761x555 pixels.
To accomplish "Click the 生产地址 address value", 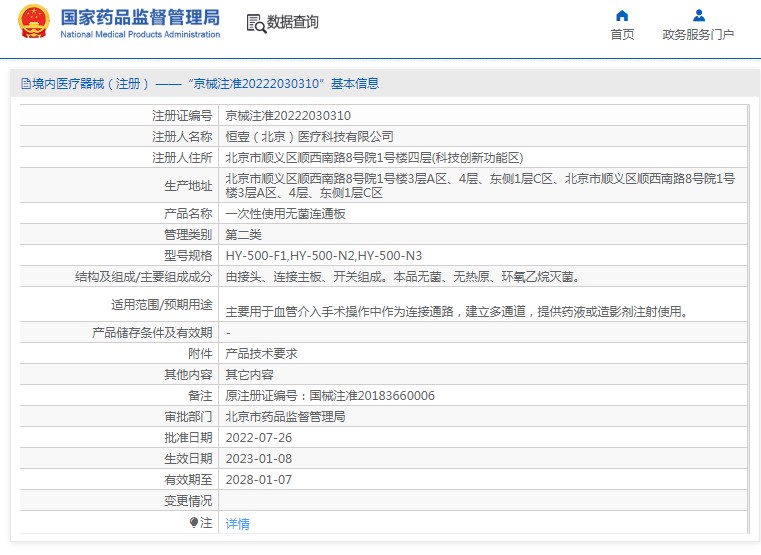I will (480, 185).
